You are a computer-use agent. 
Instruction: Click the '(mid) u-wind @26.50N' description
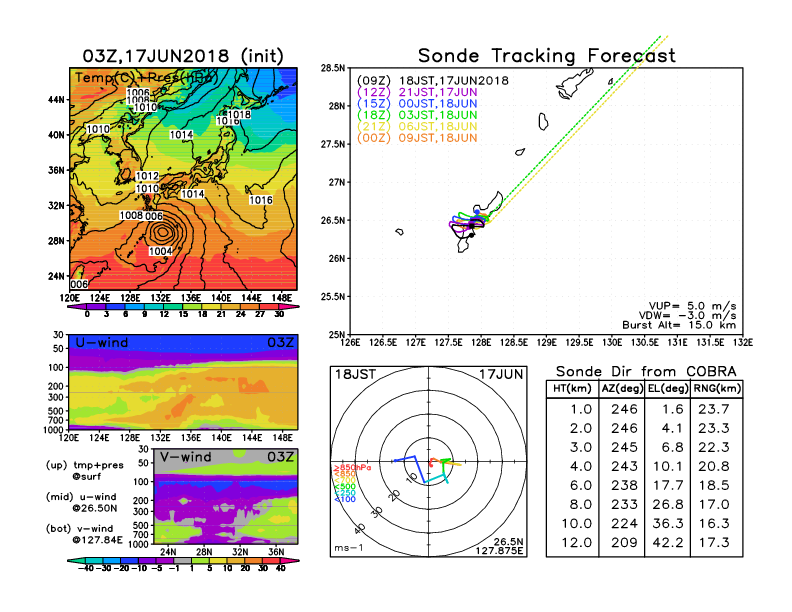click(x=81, y=502)
